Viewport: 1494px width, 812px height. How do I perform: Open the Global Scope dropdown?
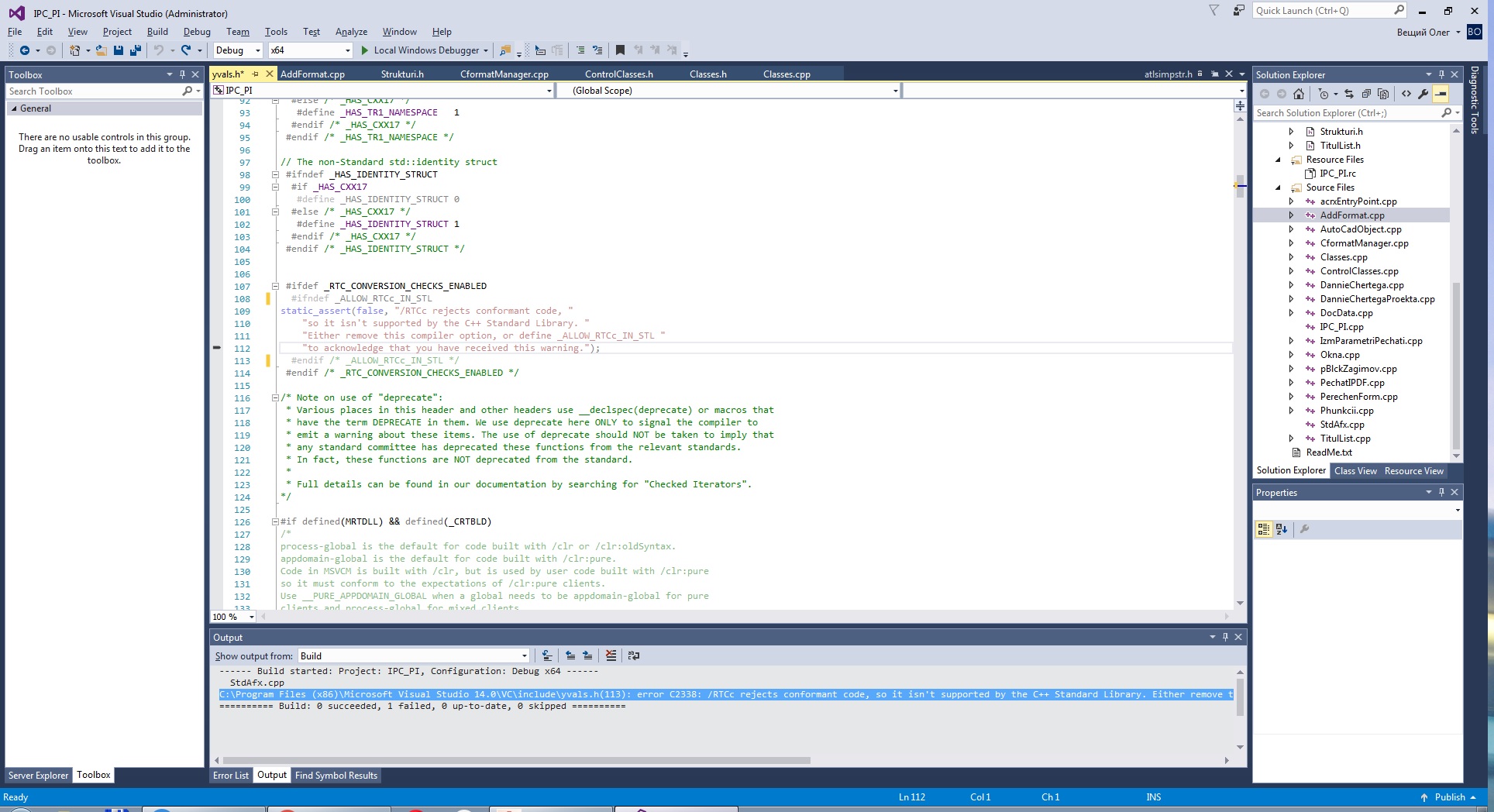click(x=728, y=91)
